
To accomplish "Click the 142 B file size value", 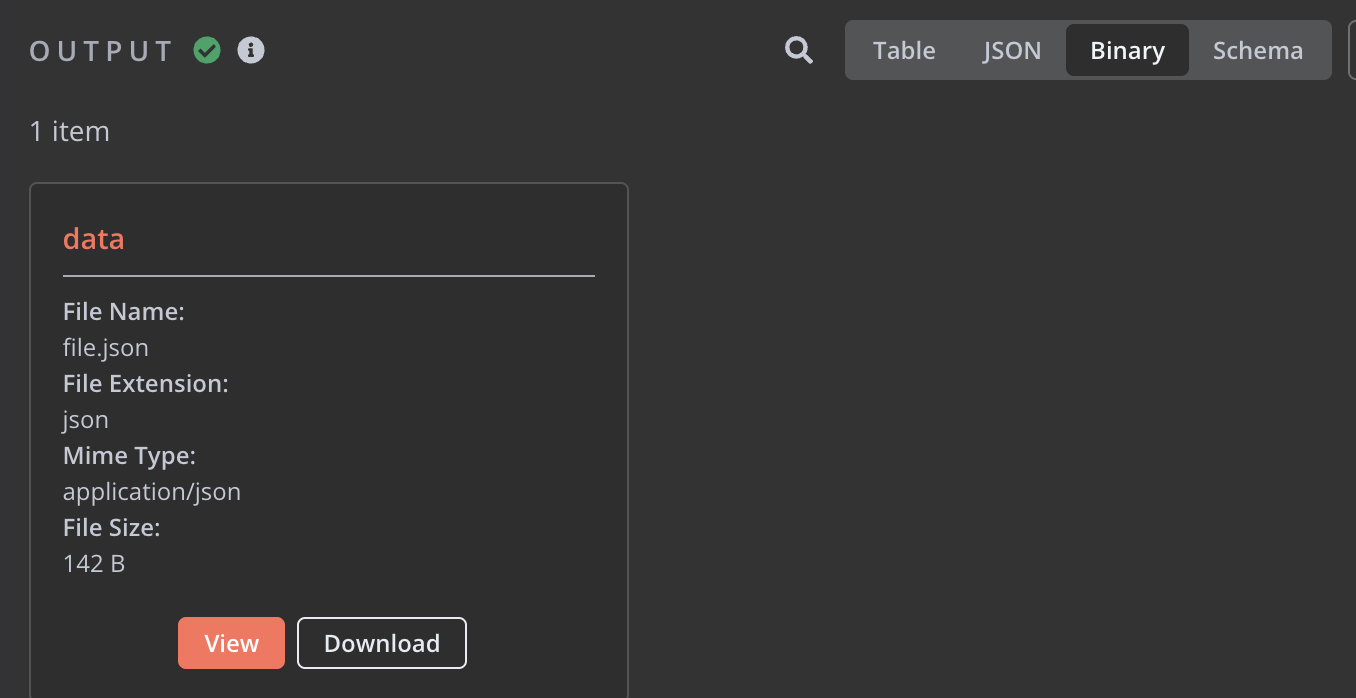I will pos(94,564).
